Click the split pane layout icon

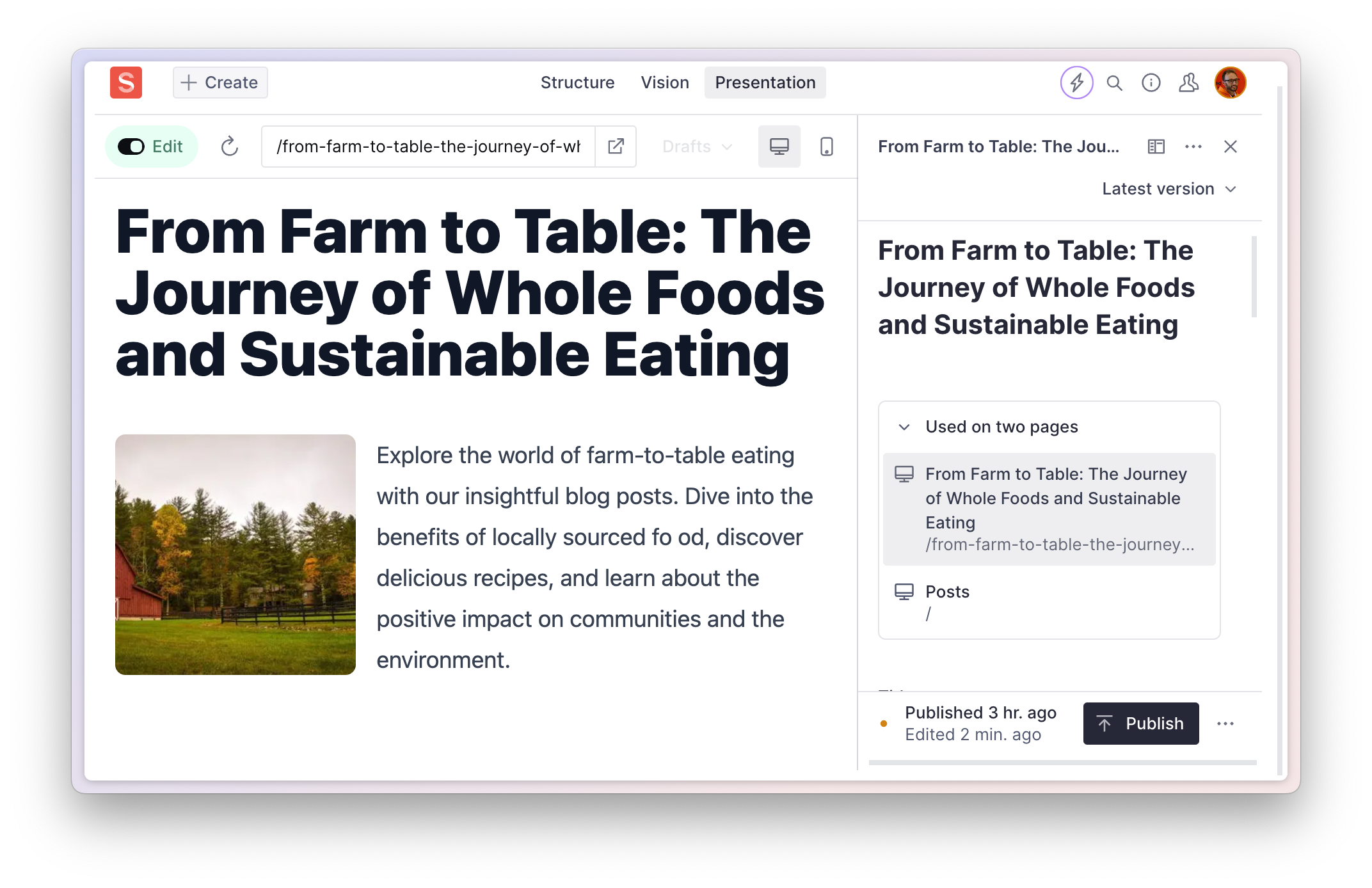click(1156, 147)
